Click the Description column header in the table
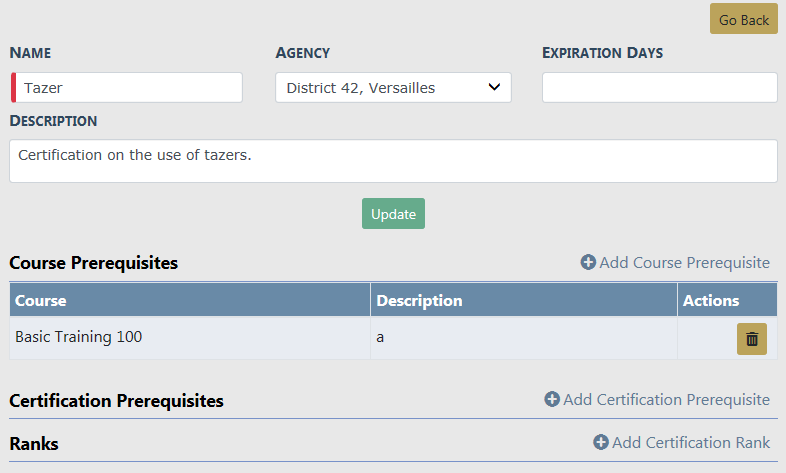This screenshot has width=786, height=473. [419, 300]
